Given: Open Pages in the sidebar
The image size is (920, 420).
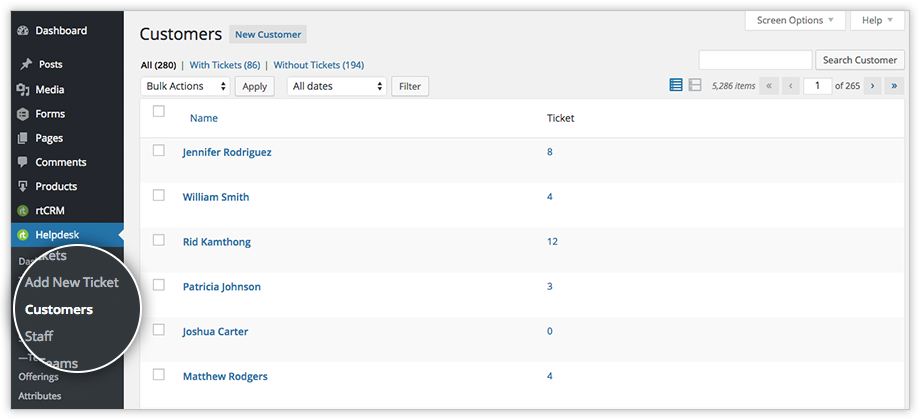Looking at the screenshot, I should [x=49, y=138].
